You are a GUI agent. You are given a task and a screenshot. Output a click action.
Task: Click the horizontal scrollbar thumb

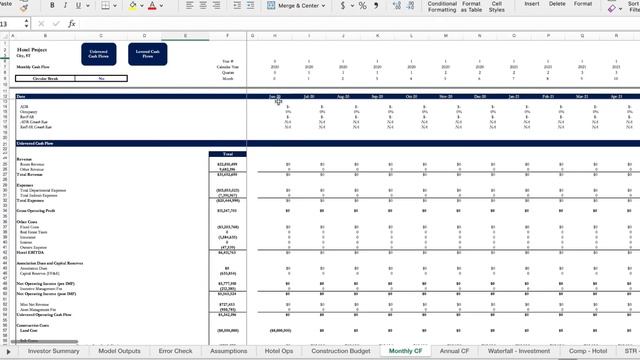point(44,342)
